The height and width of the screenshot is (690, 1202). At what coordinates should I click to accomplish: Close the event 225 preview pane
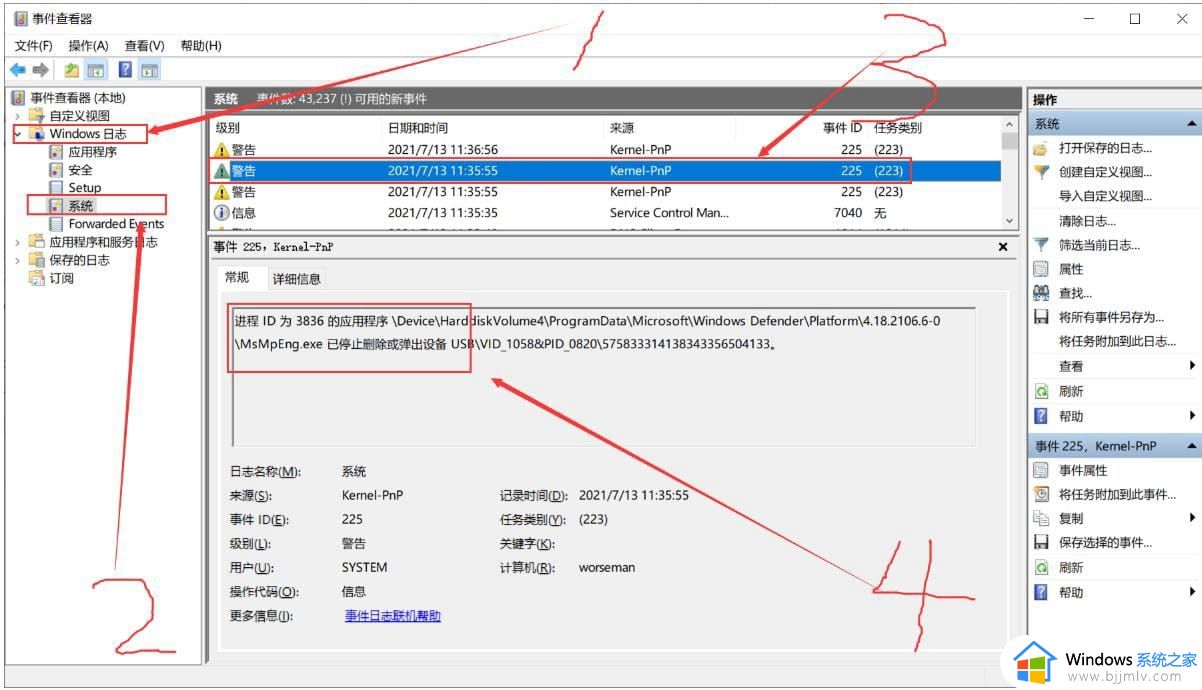click(1003, 246)
